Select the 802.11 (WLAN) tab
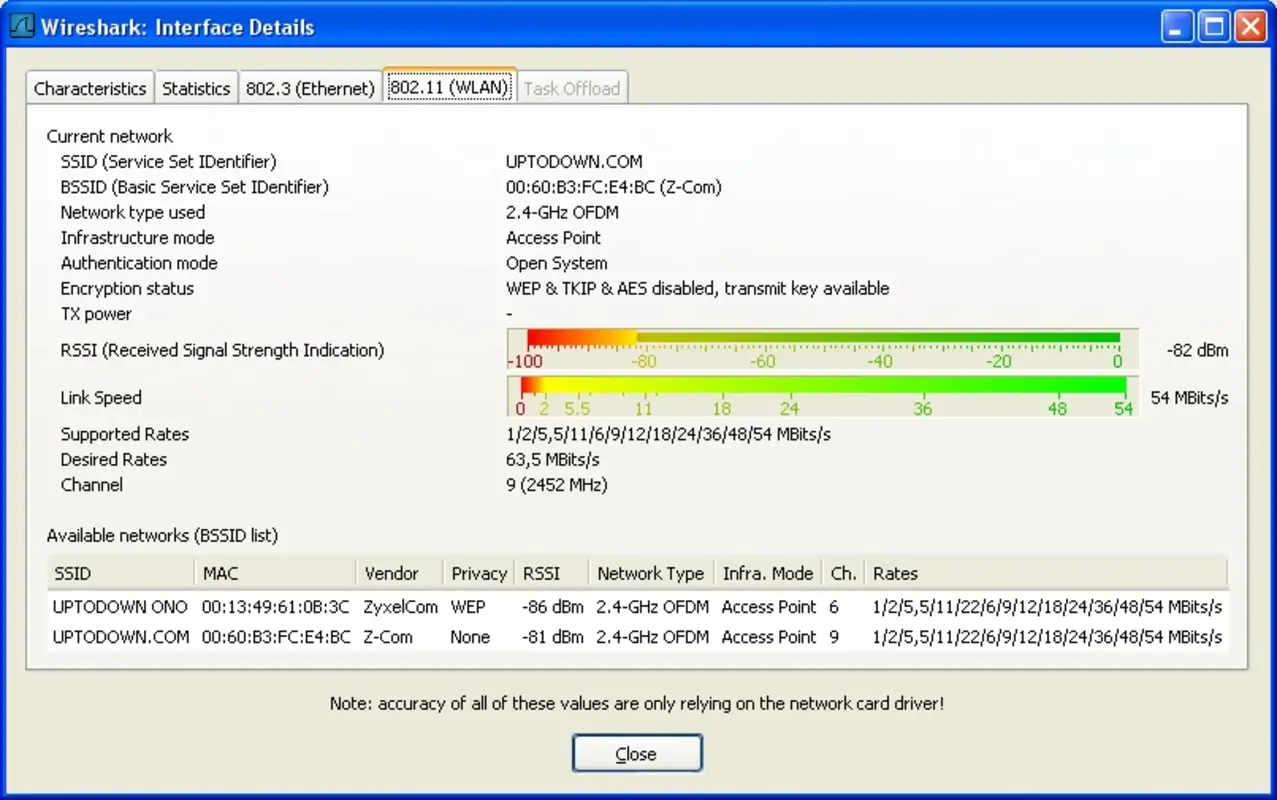This screenshot has height=800, width=1277. tap(448, 88)
